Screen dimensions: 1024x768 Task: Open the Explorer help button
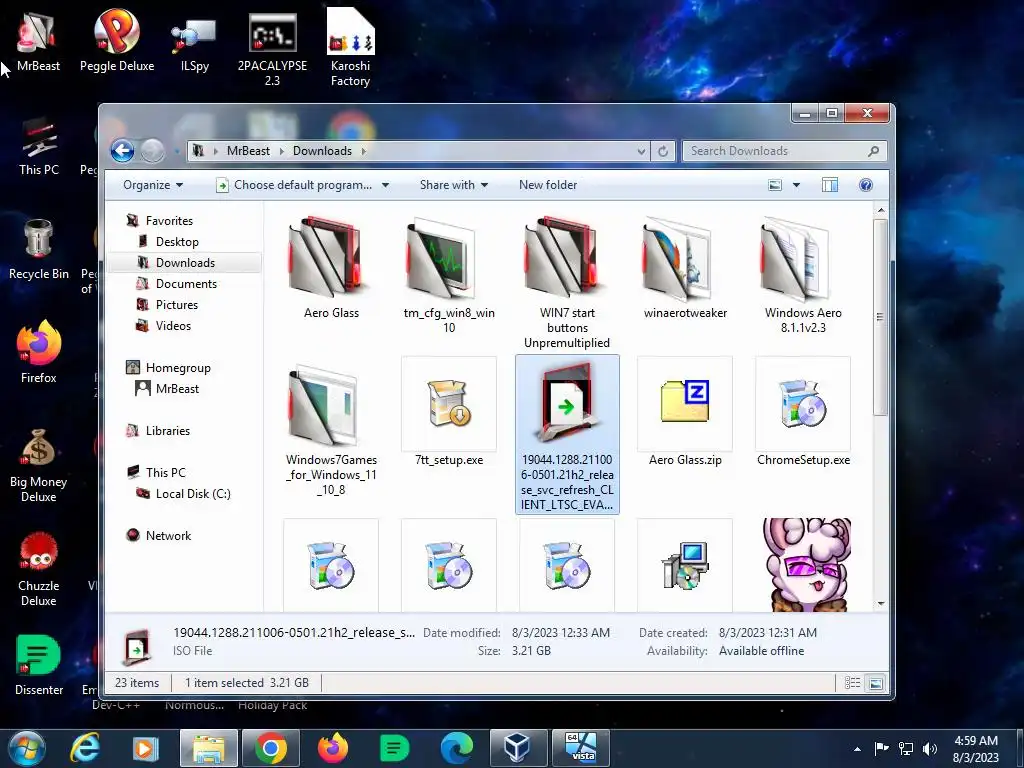click(866, 185)
